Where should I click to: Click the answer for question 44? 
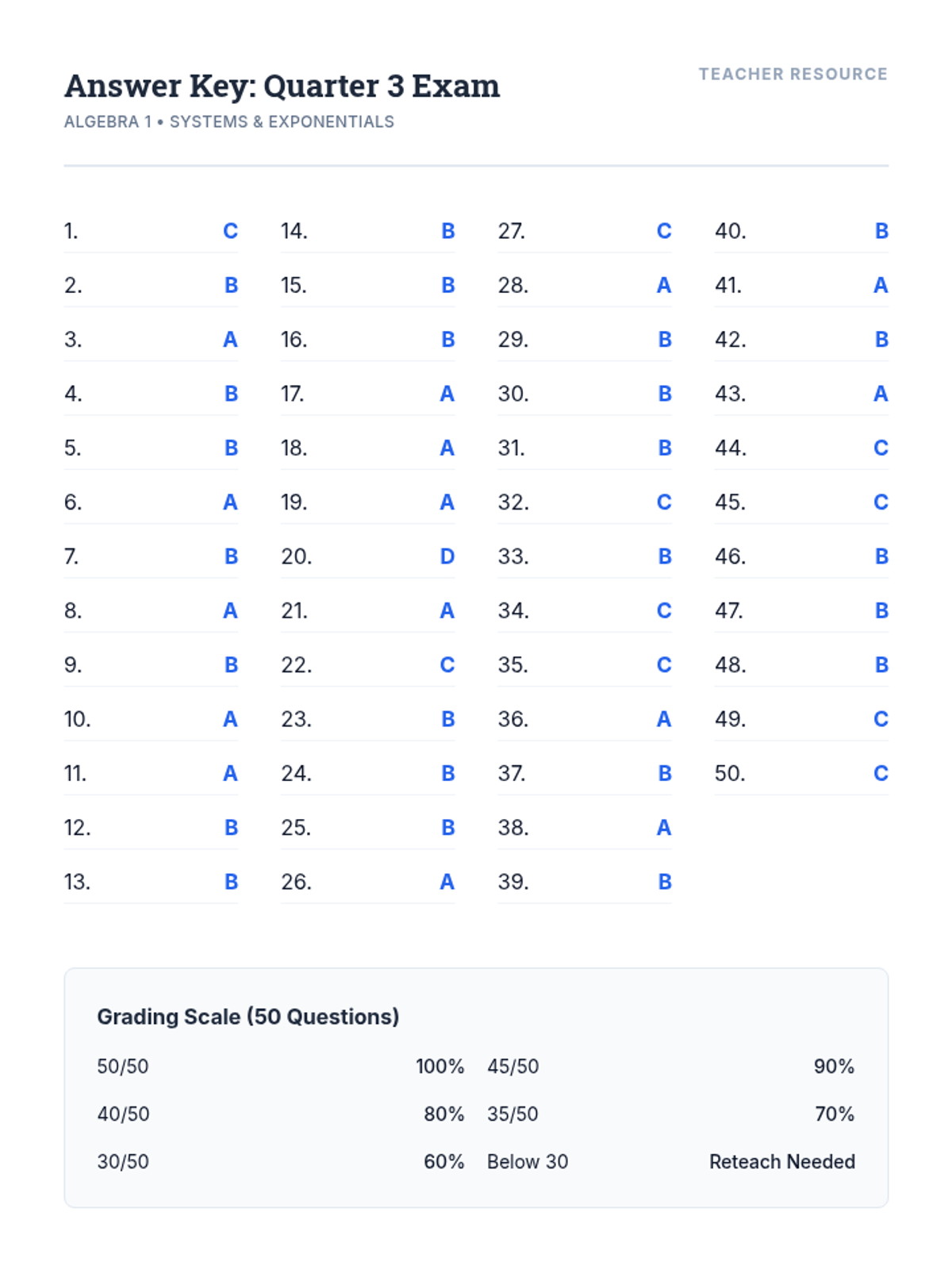click(881, 448)
